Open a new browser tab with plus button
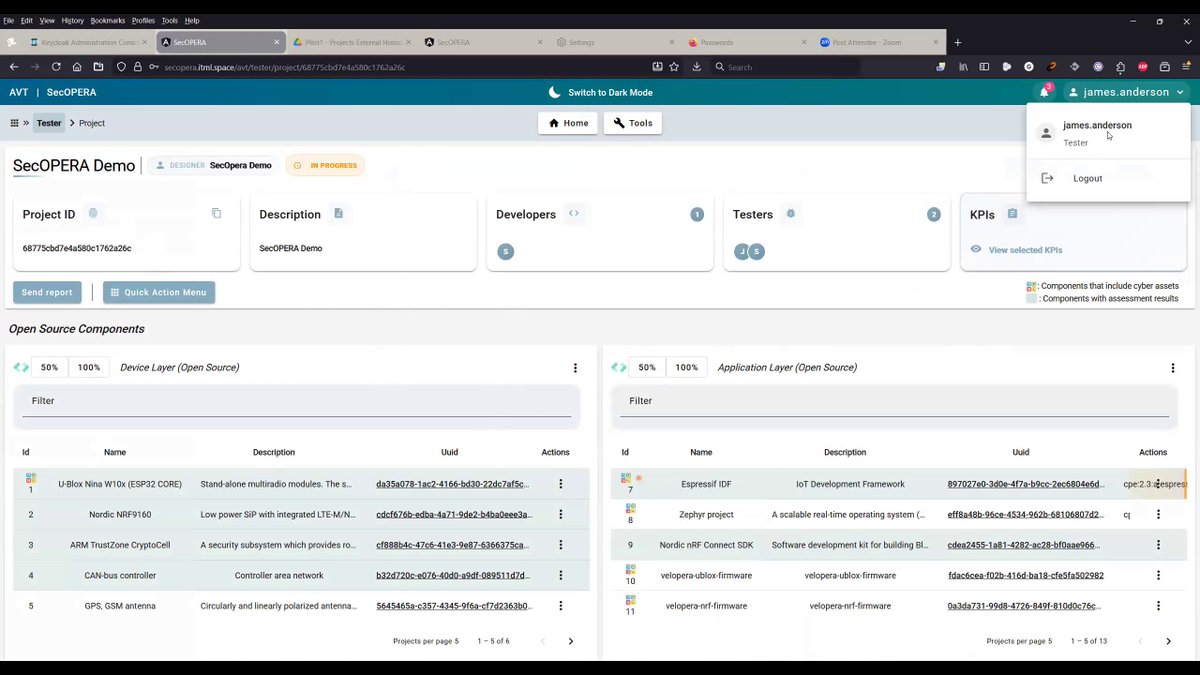1200x675 pixels. (957, 42)
